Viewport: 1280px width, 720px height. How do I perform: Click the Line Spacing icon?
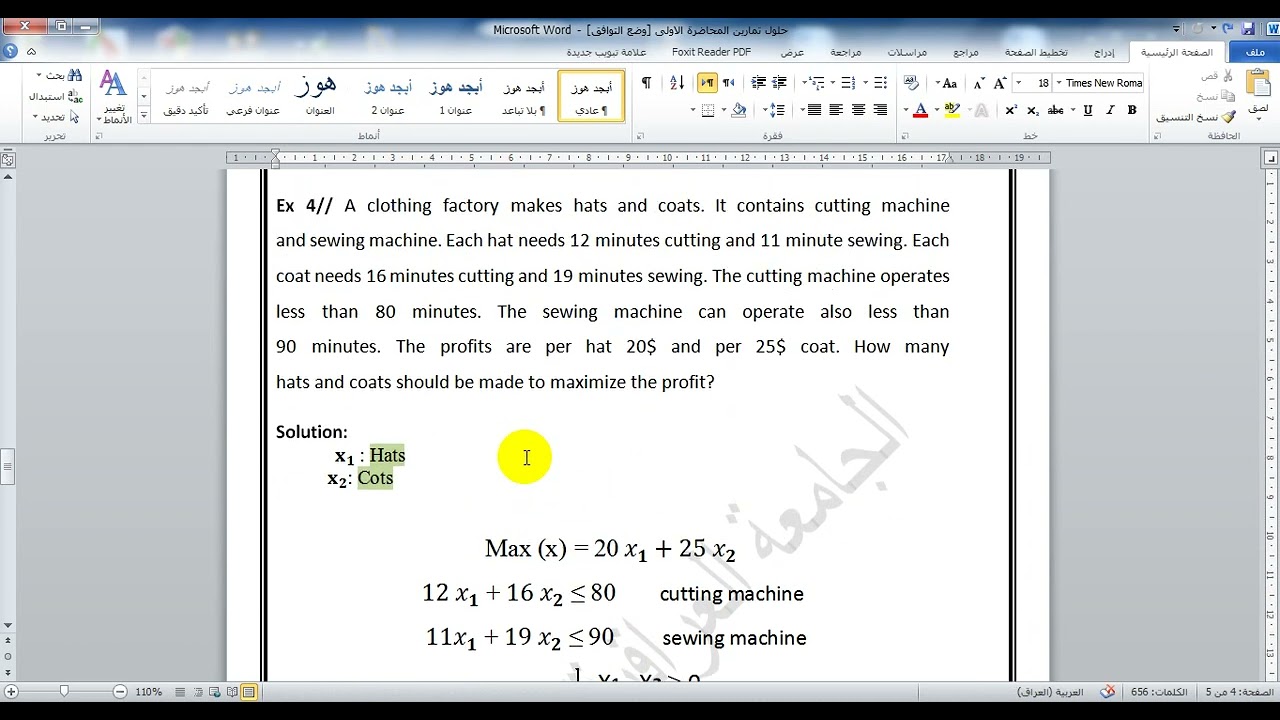(775, 110)
